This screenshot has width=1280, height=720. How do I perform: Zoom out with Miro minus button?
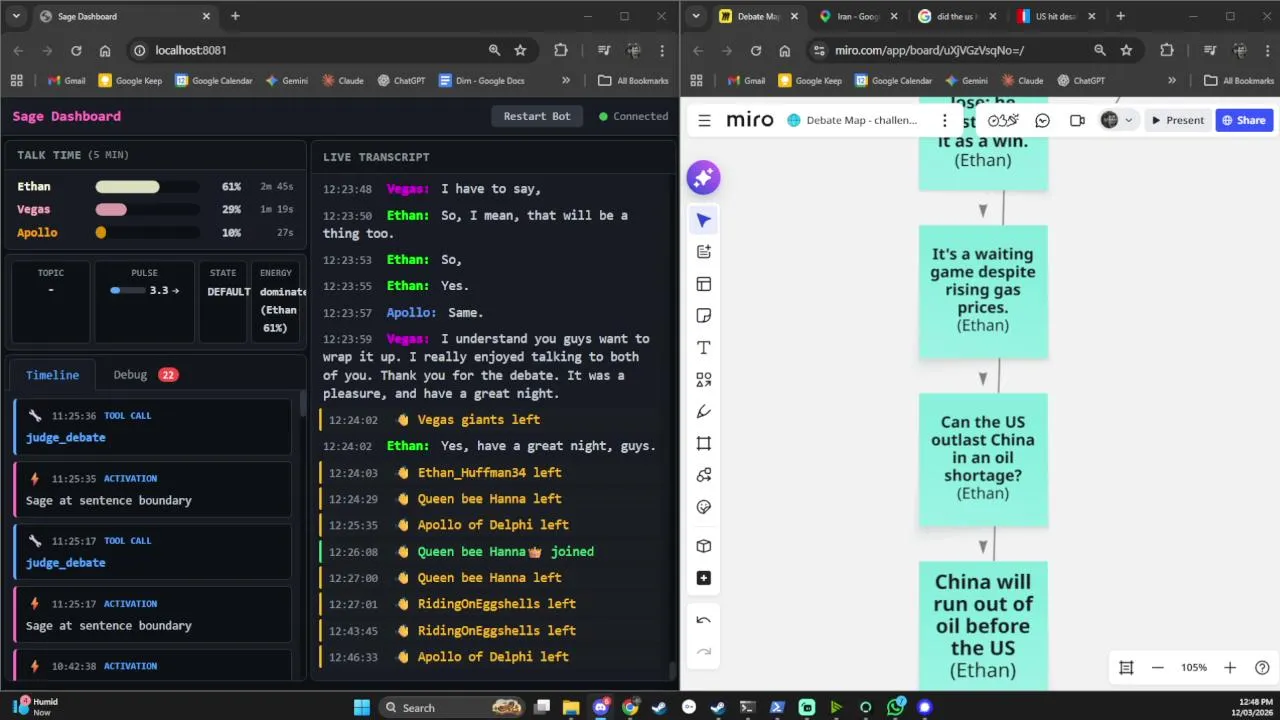1158,667
